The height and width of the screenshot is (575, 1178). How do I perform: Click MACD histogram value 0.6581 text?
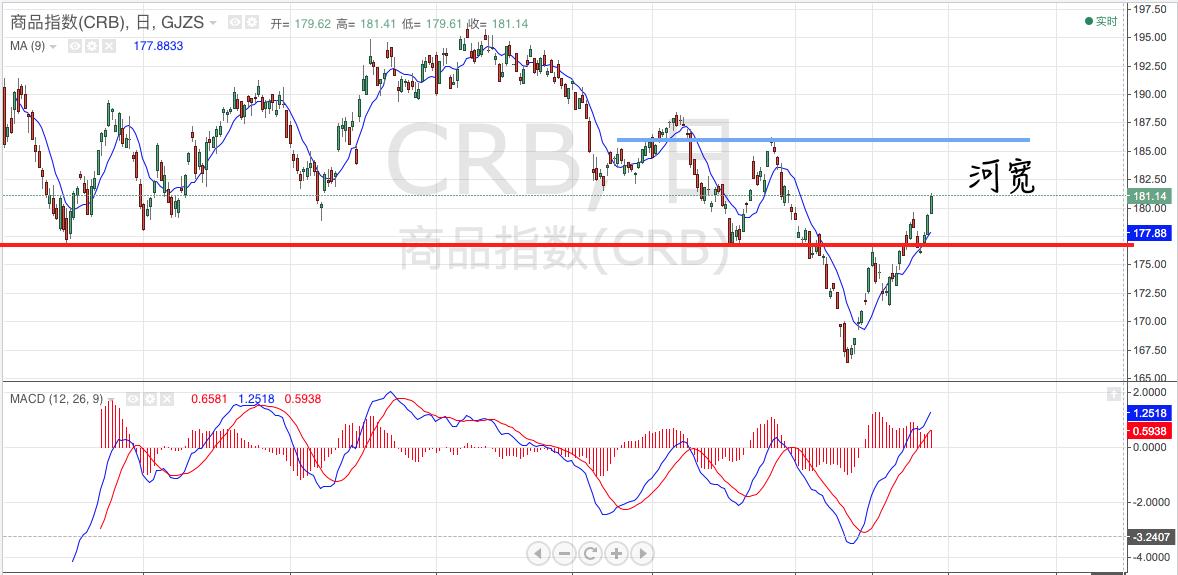pos(209,399)
